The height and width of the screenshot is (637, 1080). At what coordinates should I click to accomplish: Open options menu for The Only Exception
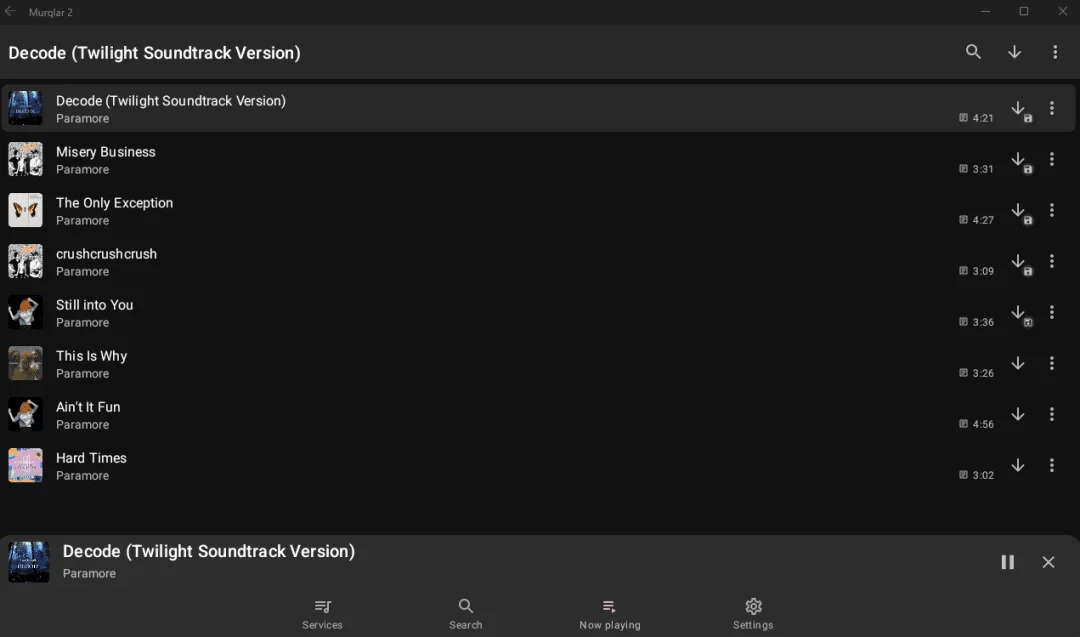[1051, 210]
